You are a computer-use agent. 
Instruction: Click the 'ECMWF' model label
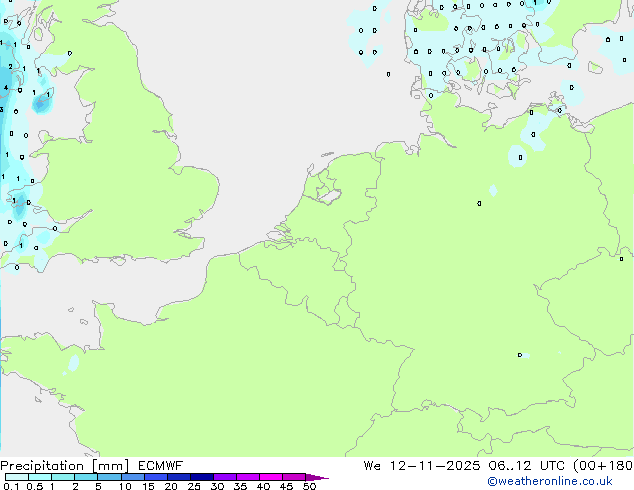(x=161, y=465)
